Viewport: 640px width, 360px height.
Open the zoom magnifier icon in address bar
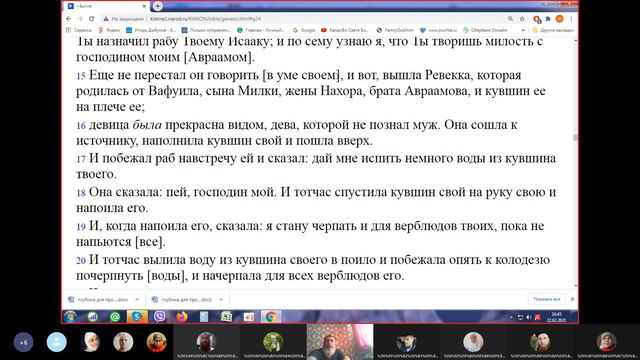(511, 19)
